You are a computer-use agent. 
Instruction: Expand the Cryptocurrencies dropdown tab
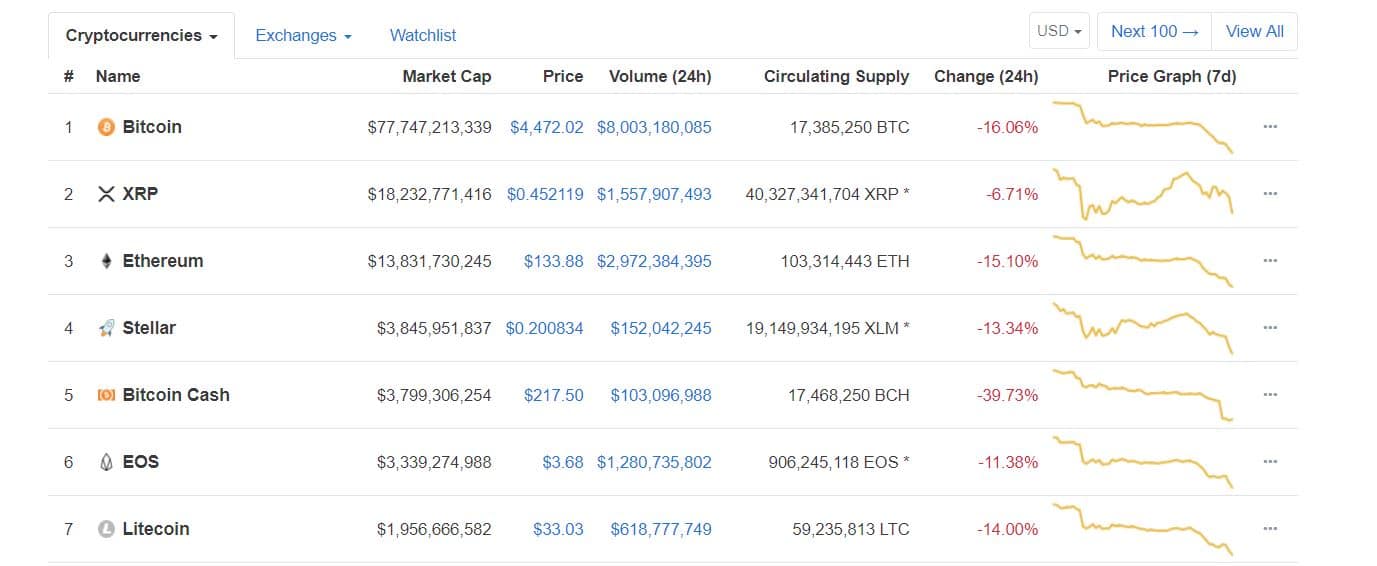(x=141, y=36)
